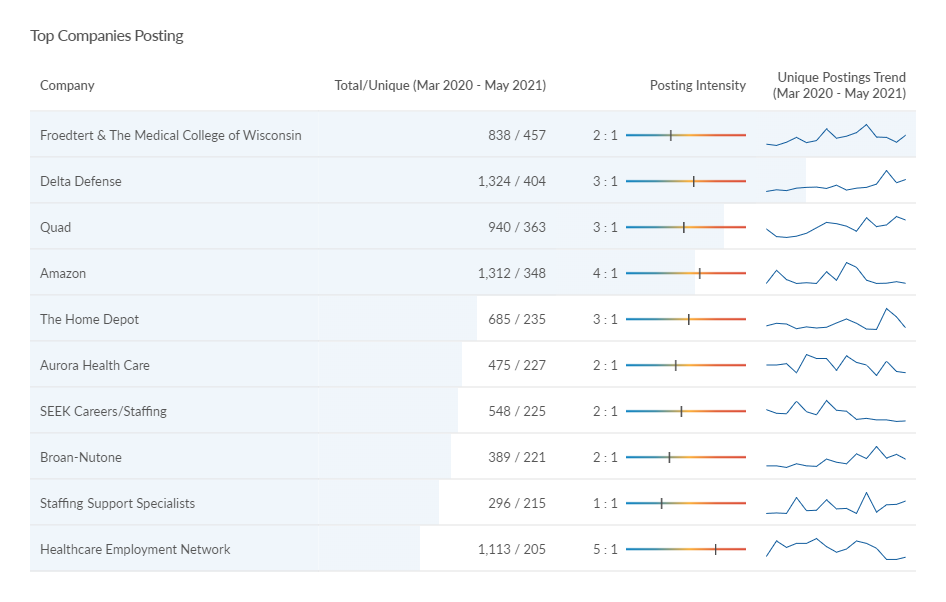
Task: Click the Company column header
Action: tap(67, 86)
